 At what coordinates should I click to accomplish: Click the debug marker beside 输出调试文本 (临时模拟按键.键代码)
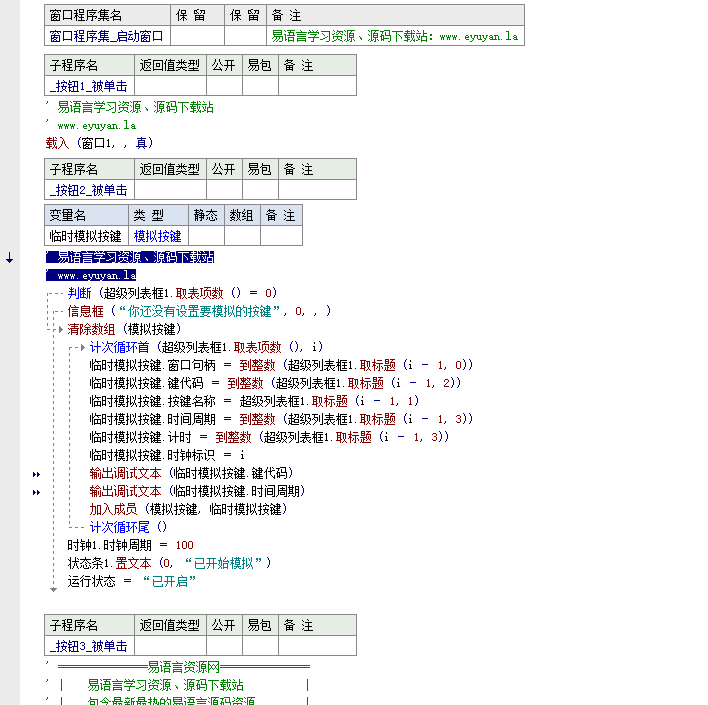pyautogui.click(x=37, y=474)
